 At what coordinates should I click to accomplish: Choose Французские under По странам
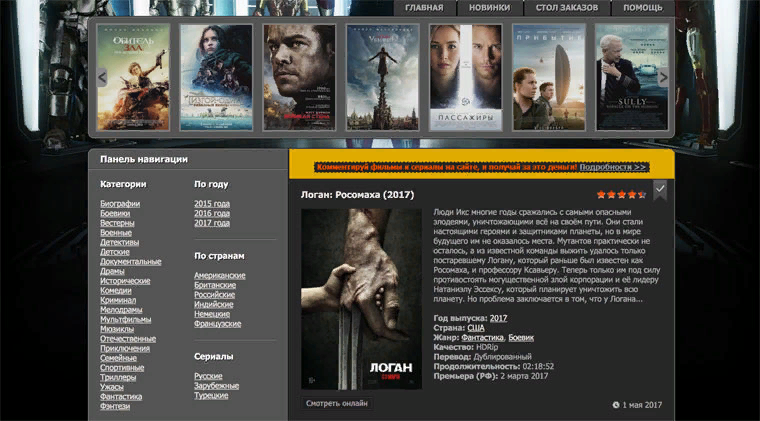pyautogui.click(x=218, y=324)
